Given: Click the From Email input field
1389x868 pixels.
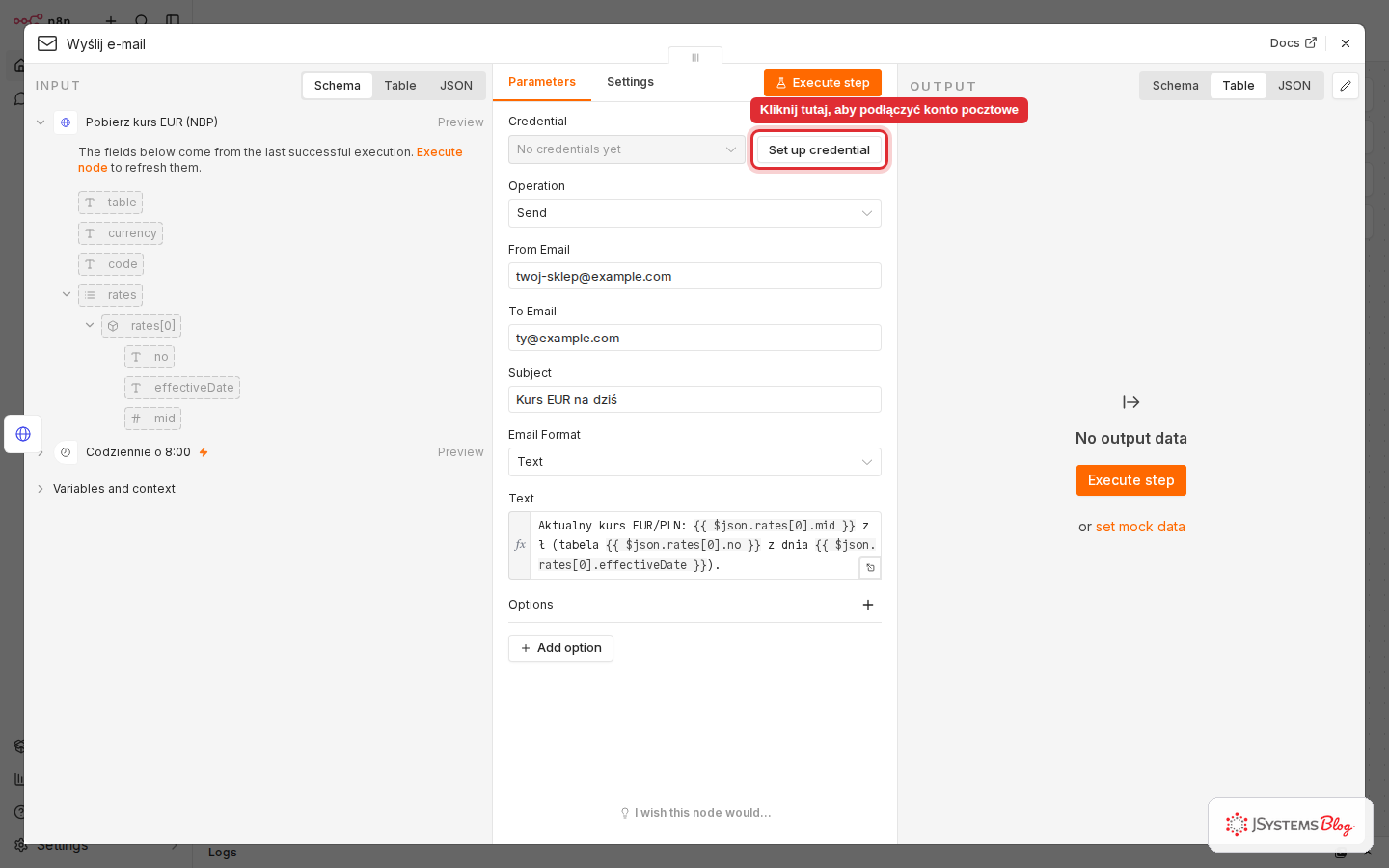Looking at the screenshot, I should (694, 276).
